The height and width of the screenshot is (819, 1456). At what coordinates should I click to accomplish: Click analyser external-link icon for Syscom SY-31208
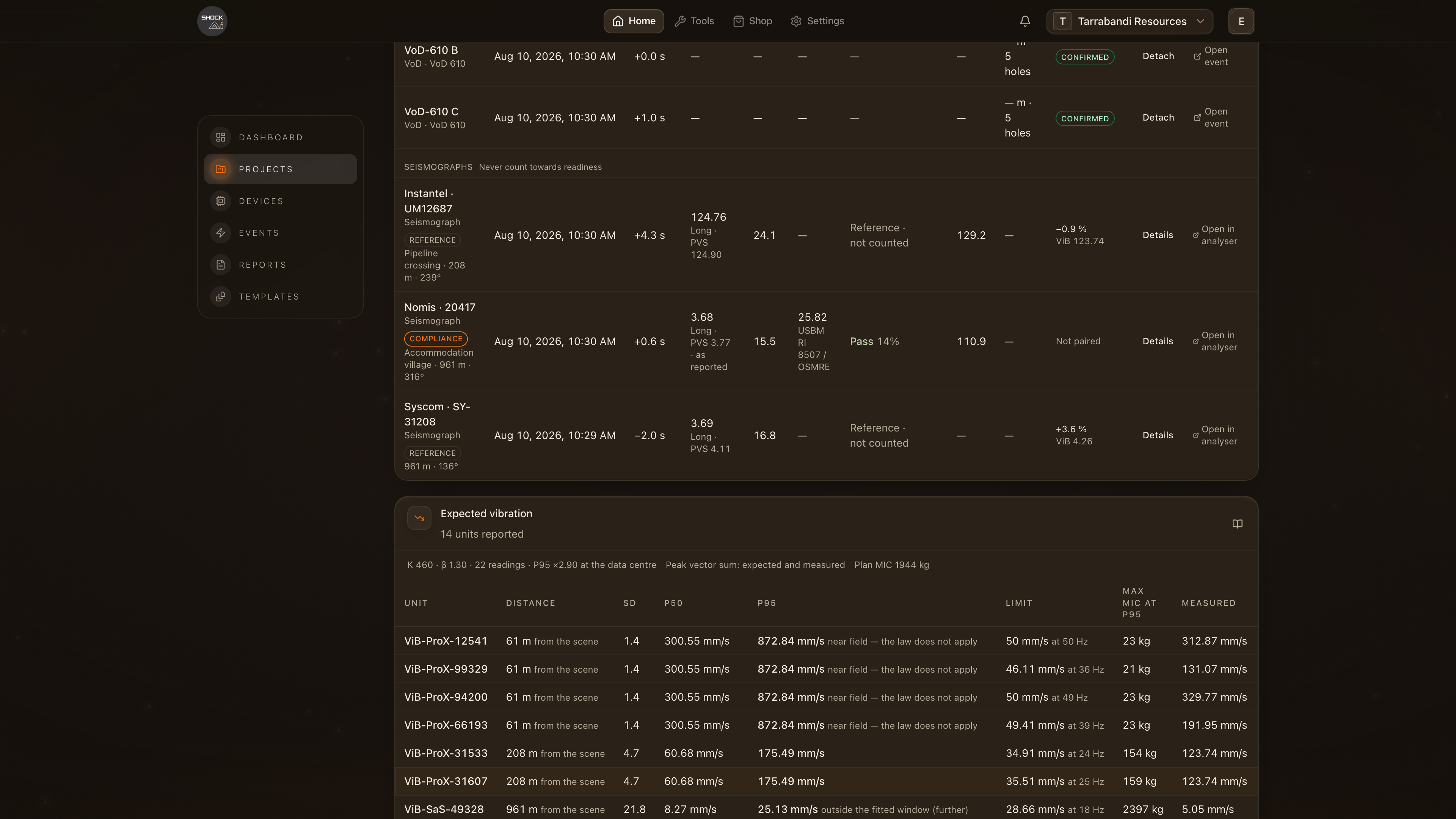click(1196, 435)
